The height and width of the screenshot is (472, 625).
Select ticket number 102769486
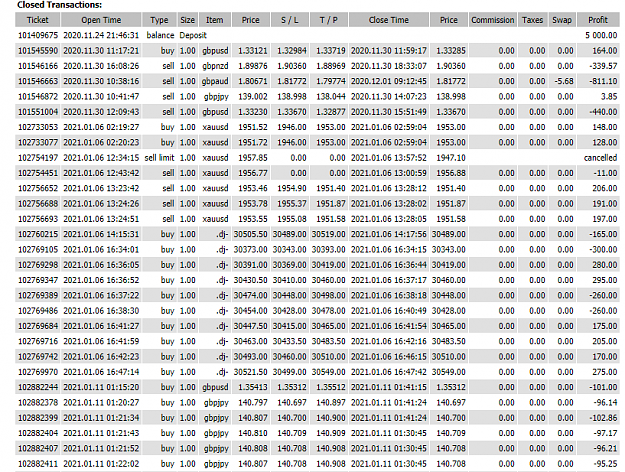(x=38, y=311)
